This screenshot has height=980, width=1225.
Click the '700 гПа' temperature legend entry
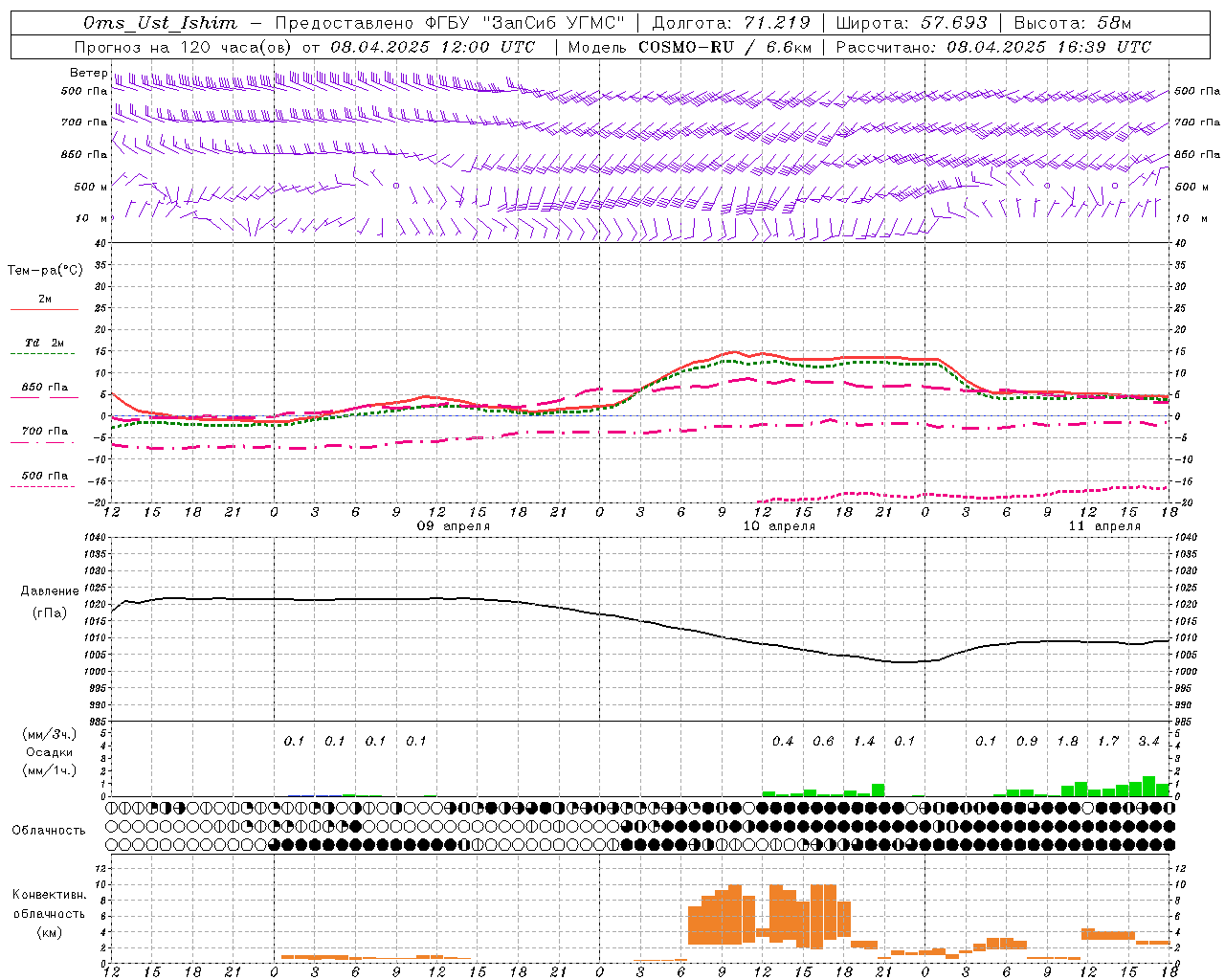[x=45, y=432]
